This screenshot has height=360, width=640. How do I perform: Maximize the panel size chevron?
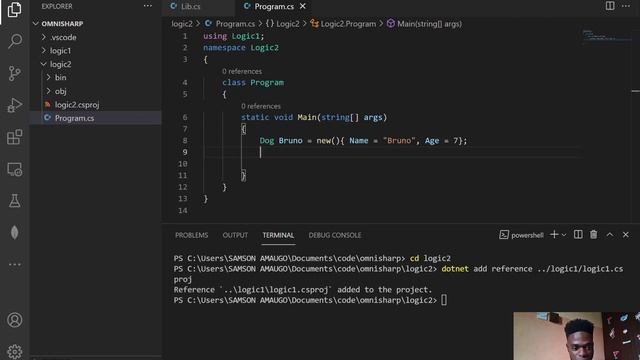point(609,234)
